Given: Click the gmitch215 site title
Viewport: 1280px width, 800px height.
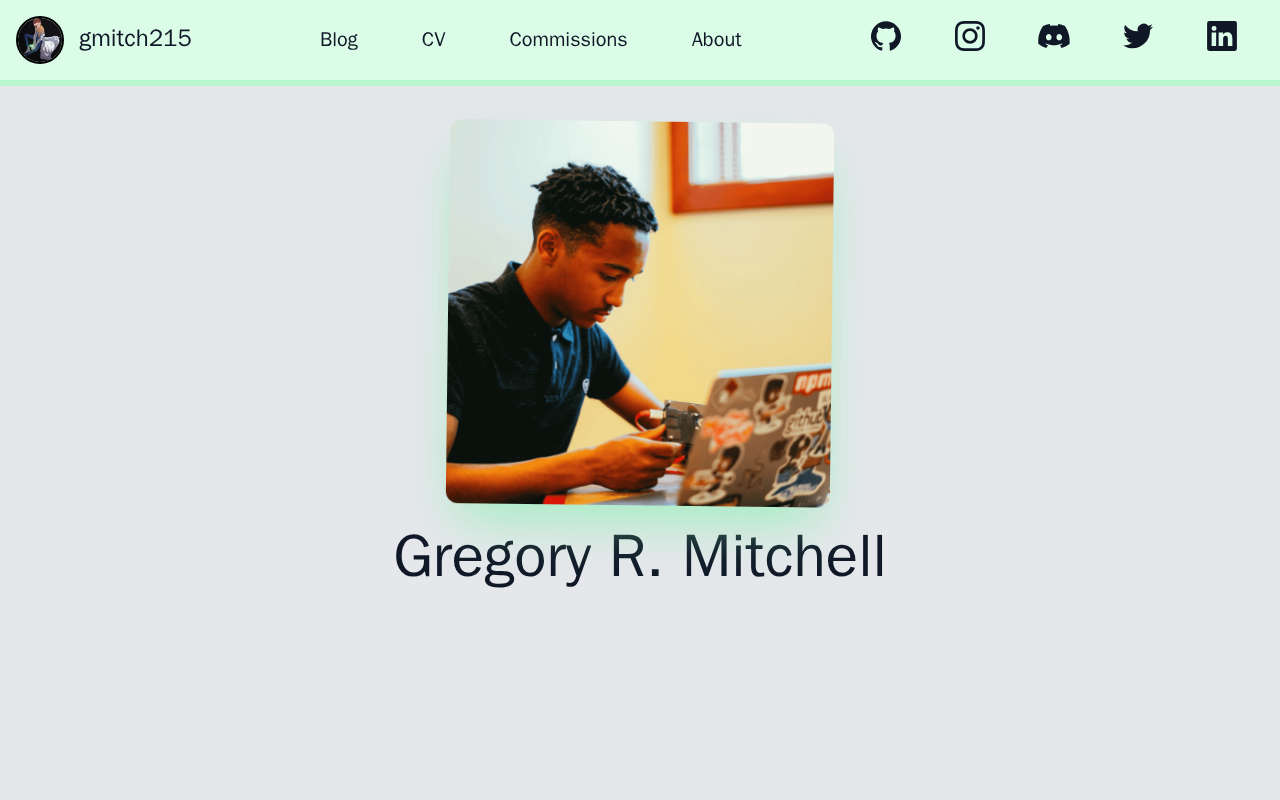Looking at the screenshot, I should pos(135,39).
